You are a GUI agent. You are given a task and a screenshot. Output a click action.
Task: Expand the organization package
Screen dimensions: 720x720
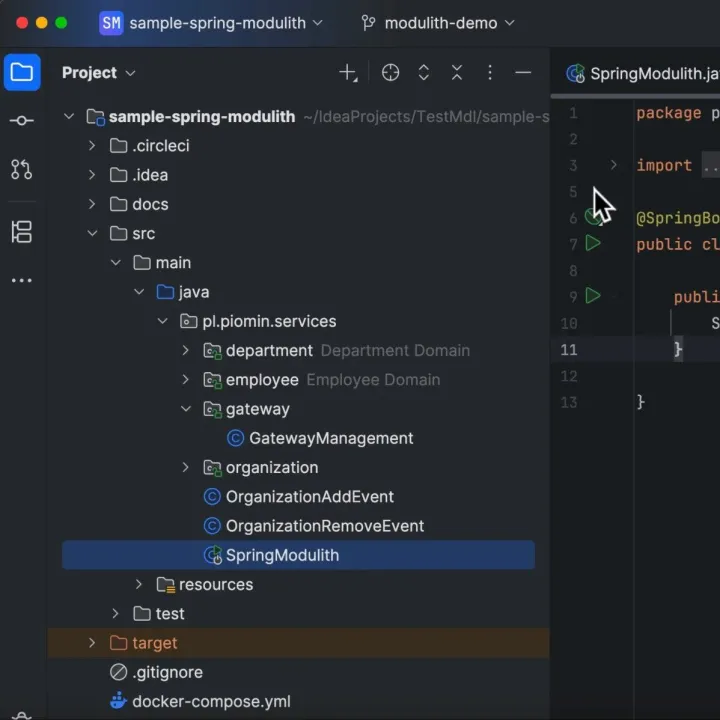tap(186, 467)
